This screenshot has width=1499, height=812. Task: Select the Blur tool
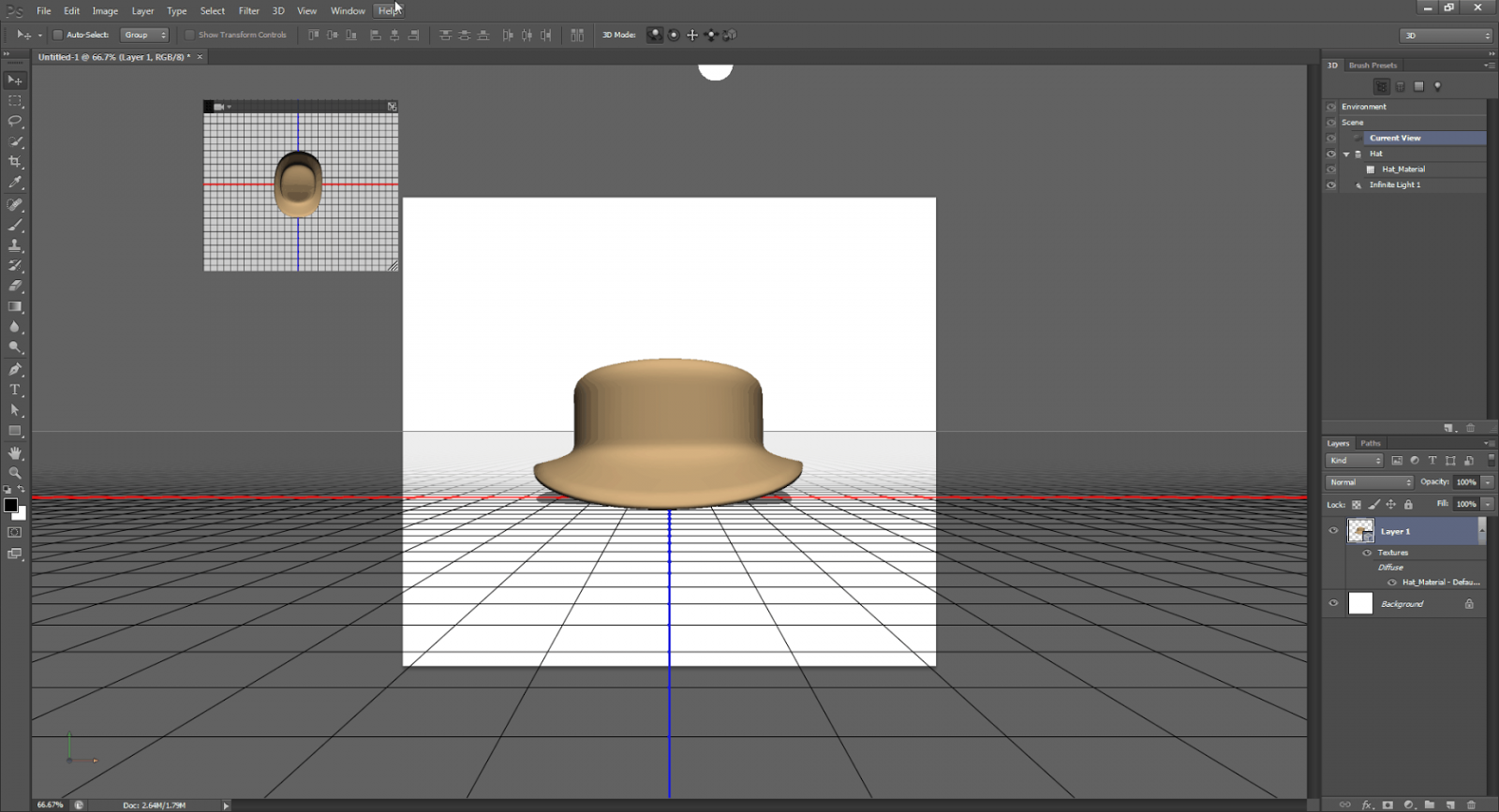click(15, 328)
